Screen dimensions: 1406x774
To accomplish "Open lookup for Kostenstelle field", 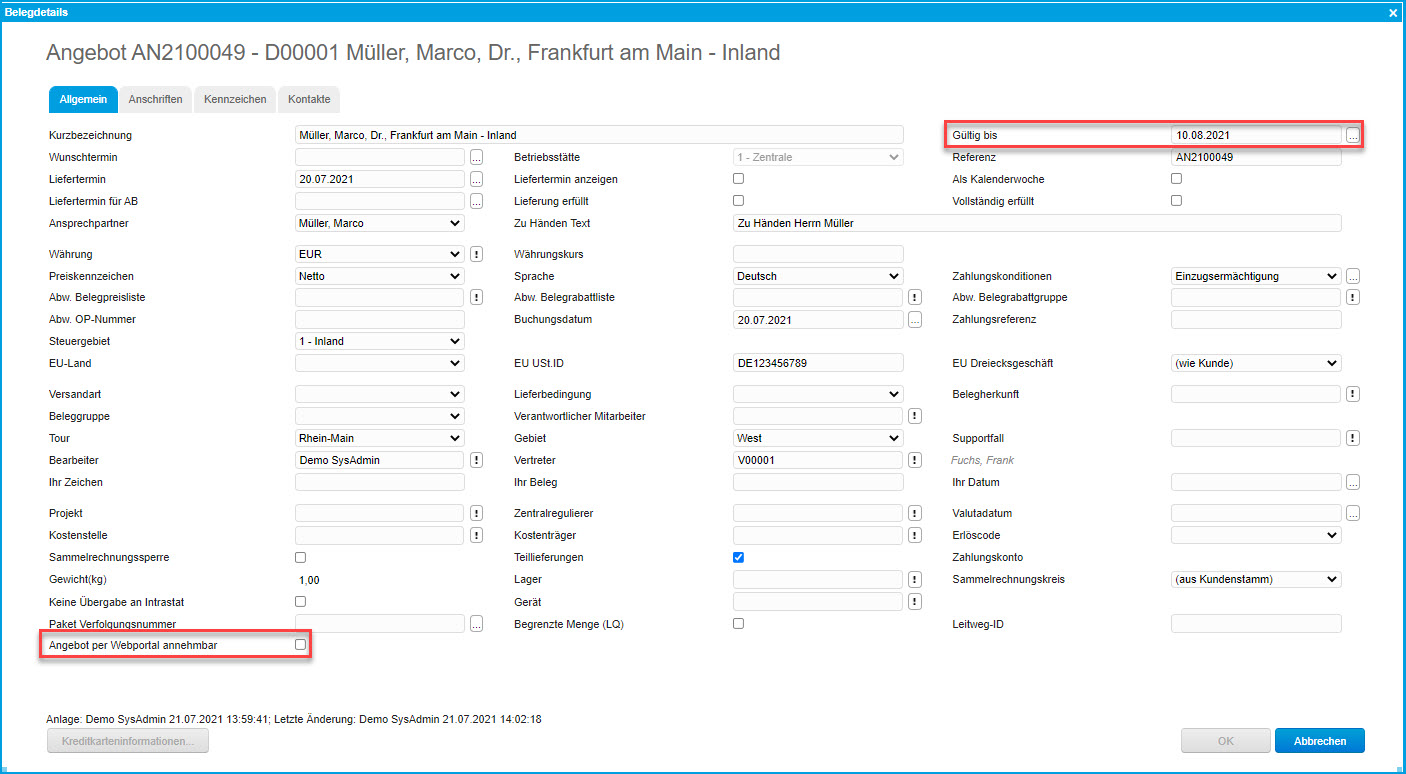I will (476, 535).
